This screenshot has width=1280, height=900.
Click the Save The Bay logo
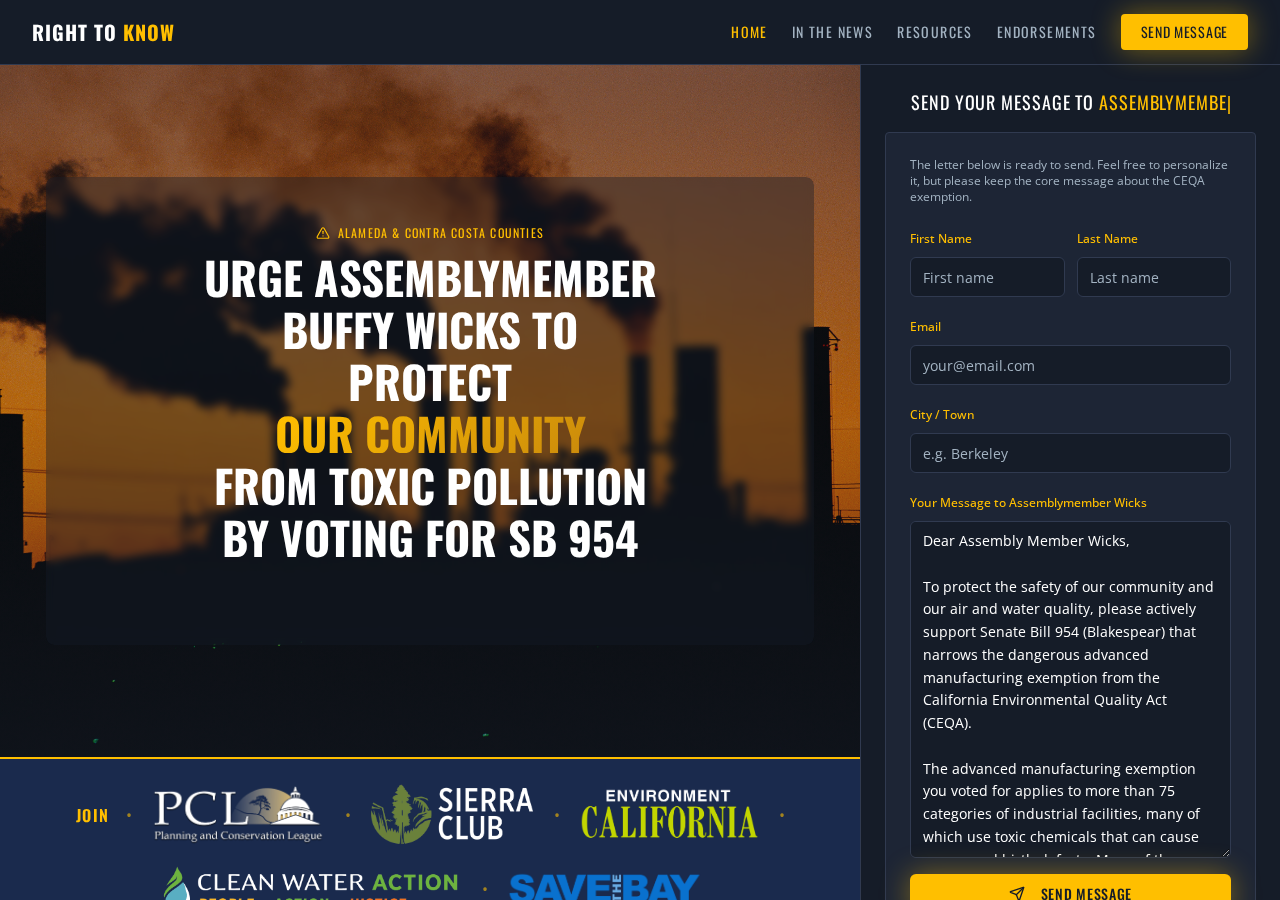click(604, 886)
